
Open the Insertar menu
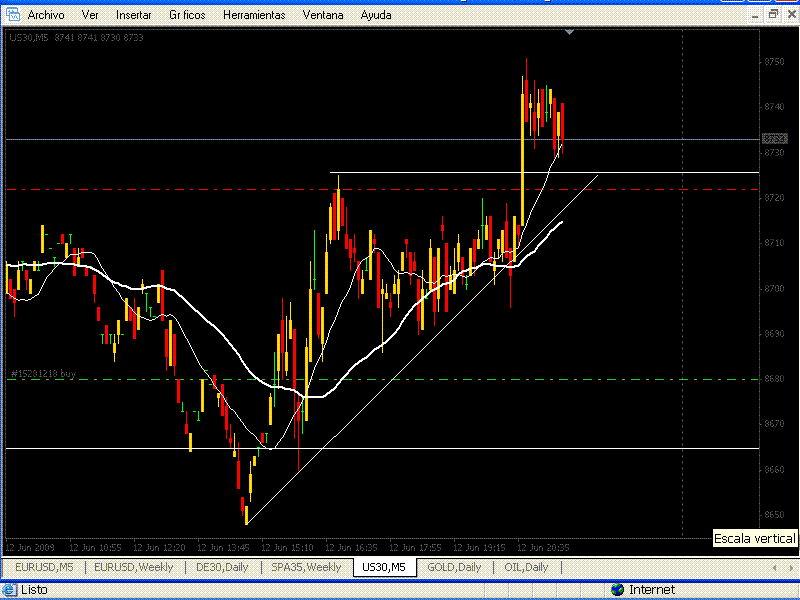click(x=134, y=15)
